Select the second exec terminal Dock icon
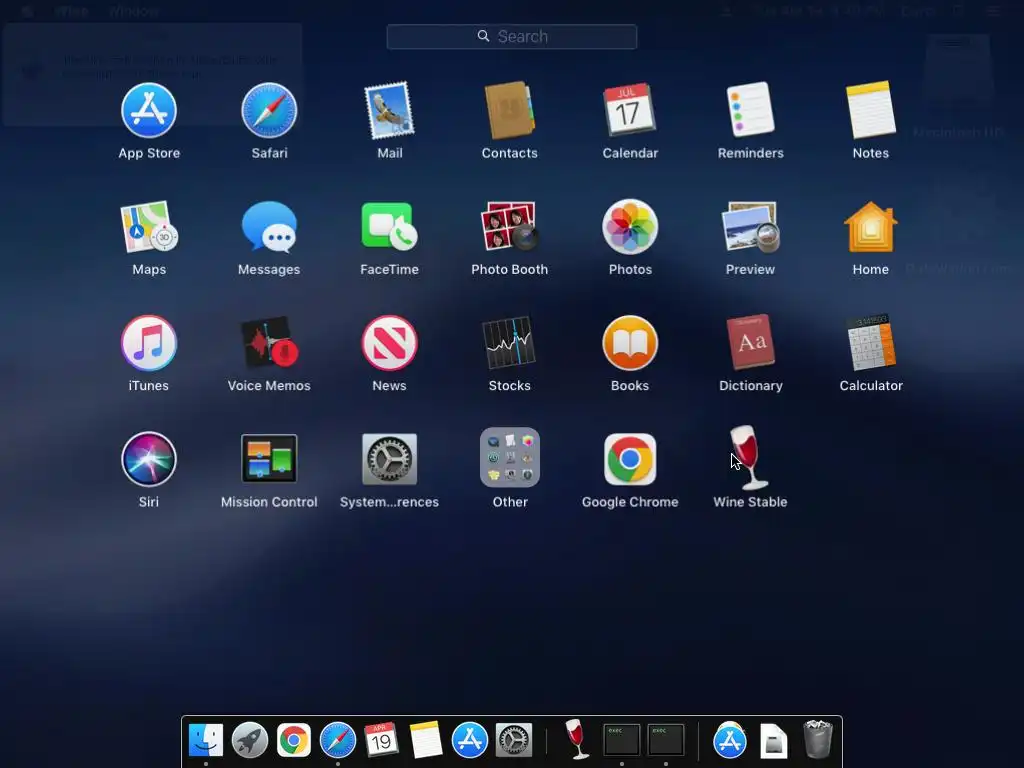This screenshot has height=768, width=1024. pos(665,740)
